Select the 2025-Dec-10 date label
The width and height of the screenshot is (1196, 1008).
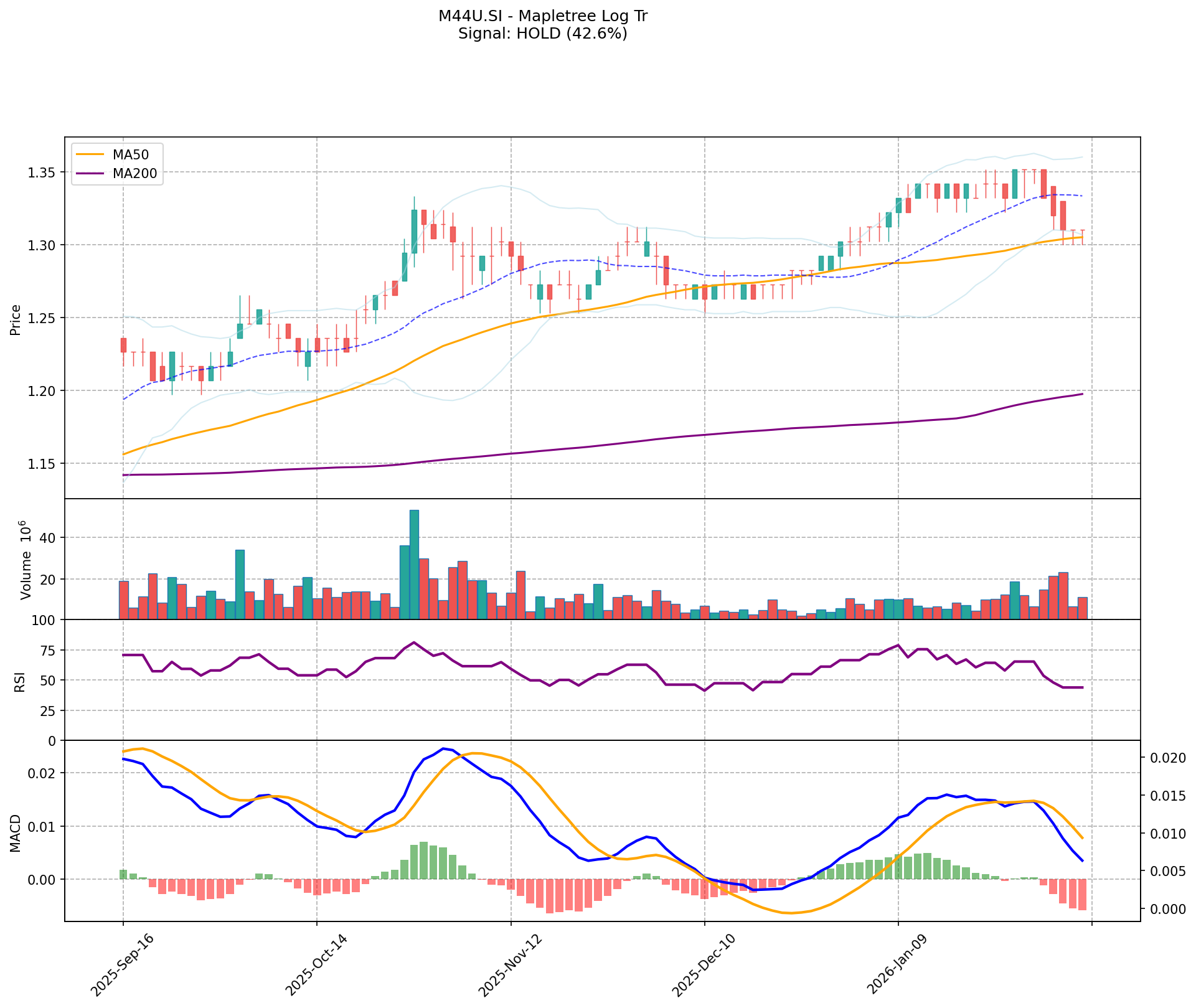pyautogui.click(x=704, y=966)
